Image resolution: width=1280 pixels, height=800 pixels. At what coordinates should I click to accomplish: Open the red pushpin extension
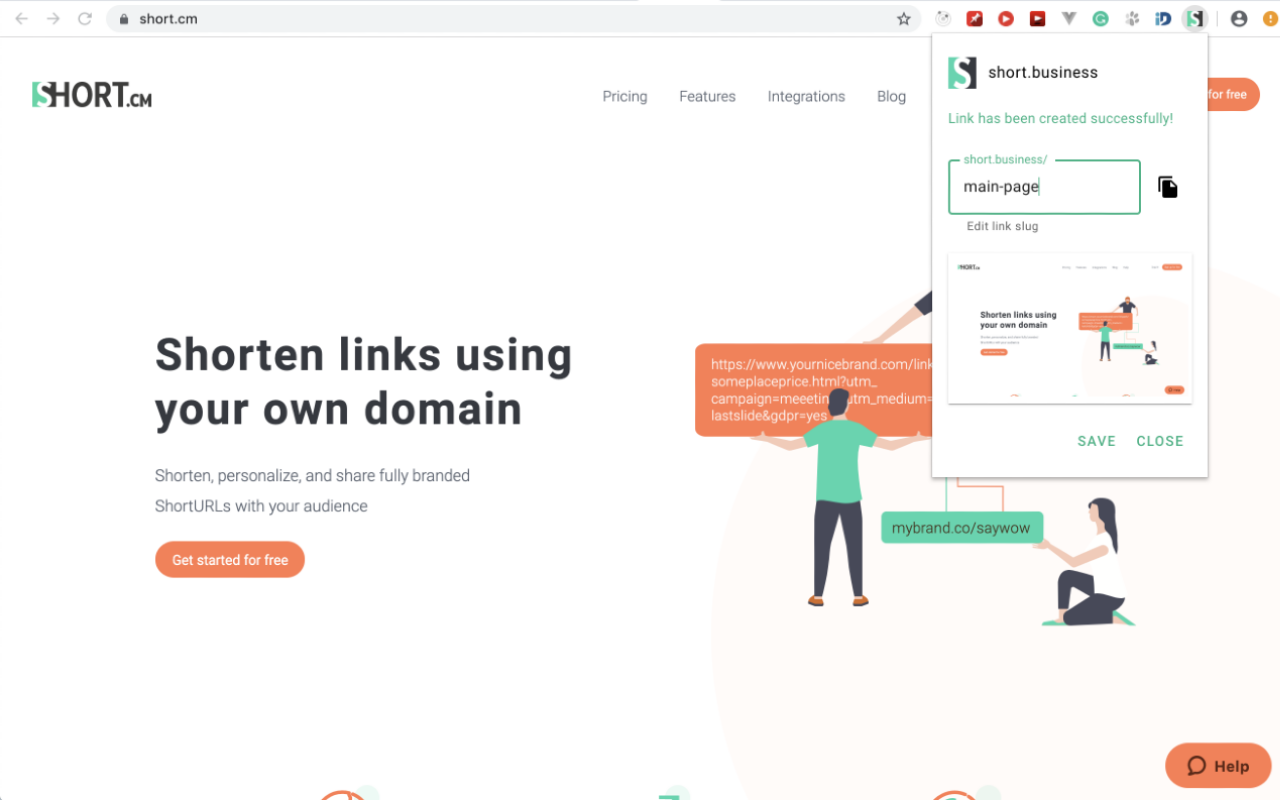pyautogui.click(x=974, y=18)
